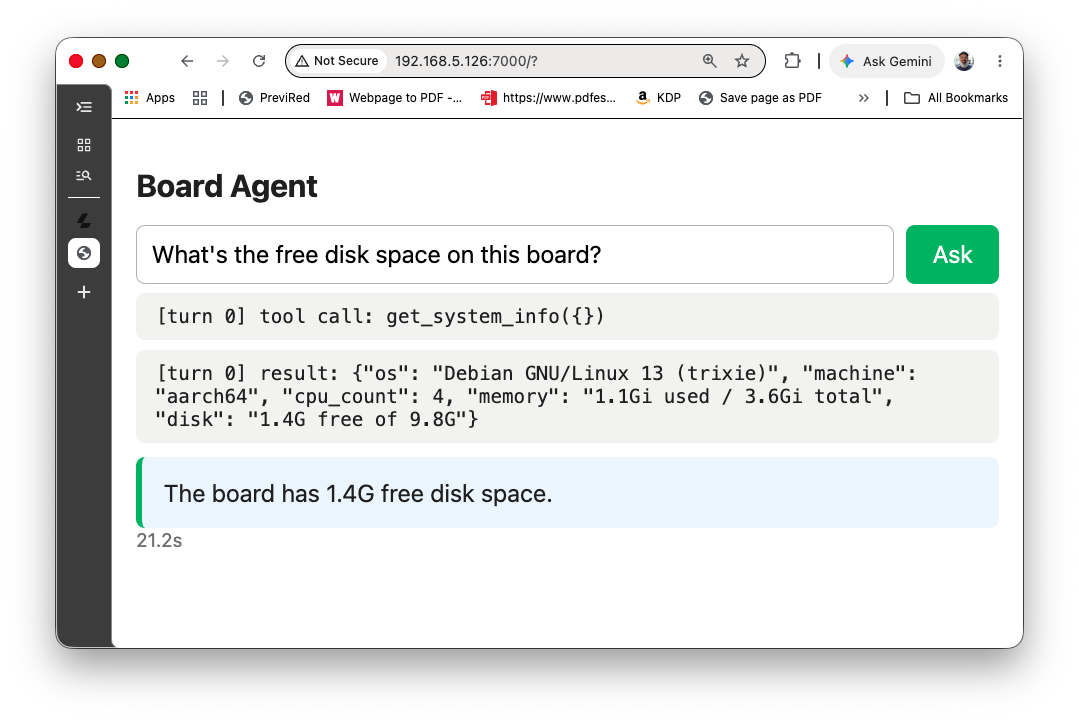Image resolution: width=1079 pixels, height=722 pixels.
Task: Open the KDP bookmark
Action: pos(659,98)
